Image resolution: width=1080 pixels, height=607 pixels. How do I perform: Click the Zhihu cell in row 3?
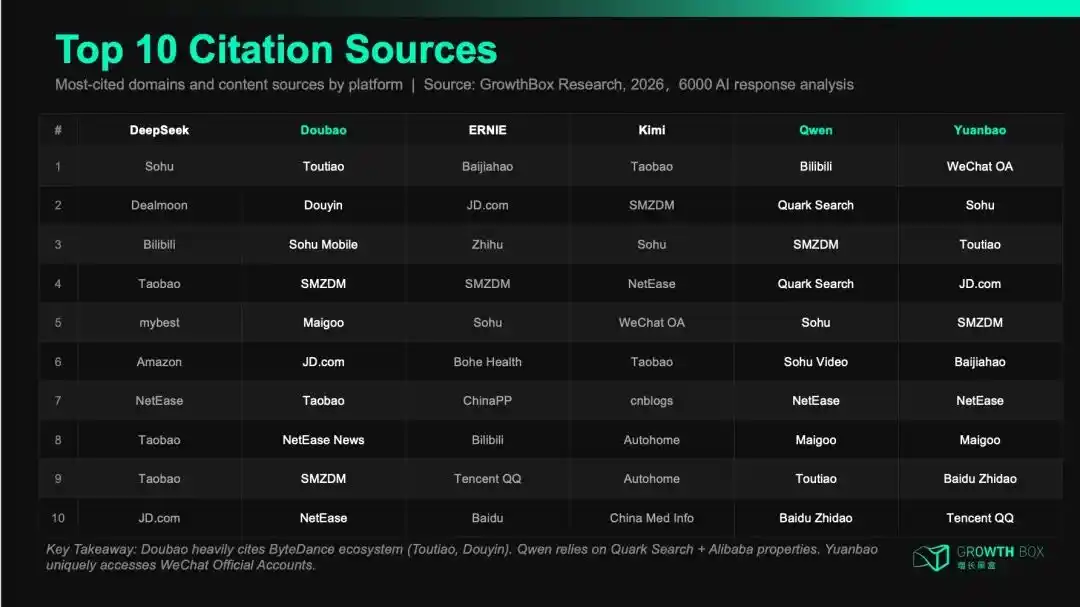click(488, 245)
